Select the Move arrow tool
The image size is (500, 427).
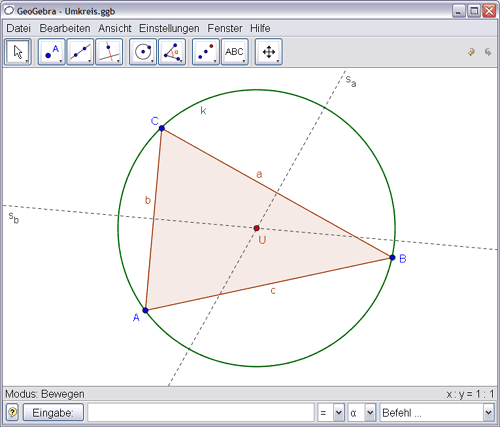click(x=18, y=52)
